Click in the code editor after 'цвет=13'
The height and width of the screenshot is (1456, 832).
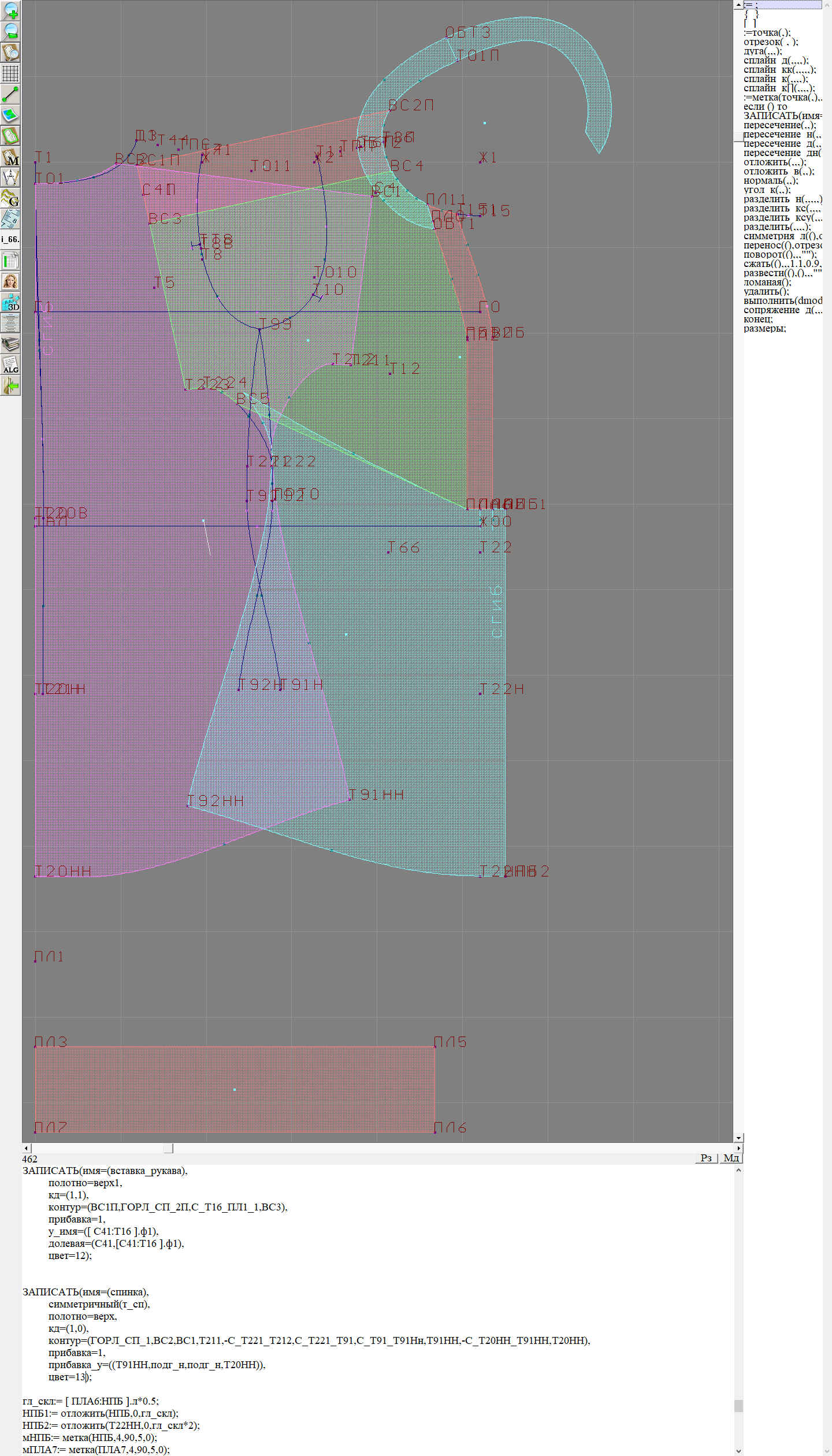coord(86,1377)
